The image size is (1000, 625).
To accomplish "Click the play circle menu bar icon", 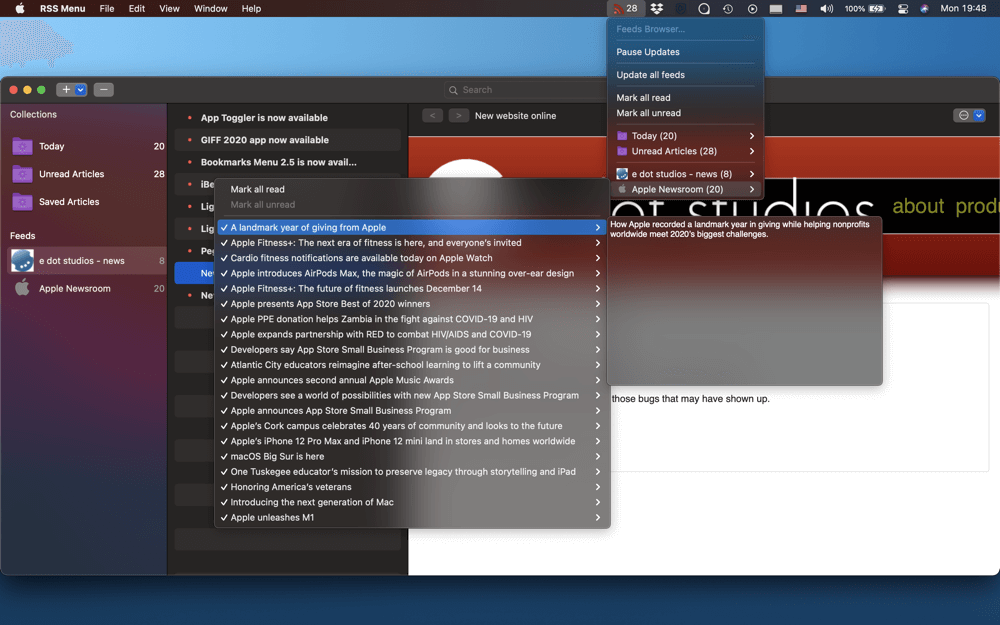I will pos(752,8).
